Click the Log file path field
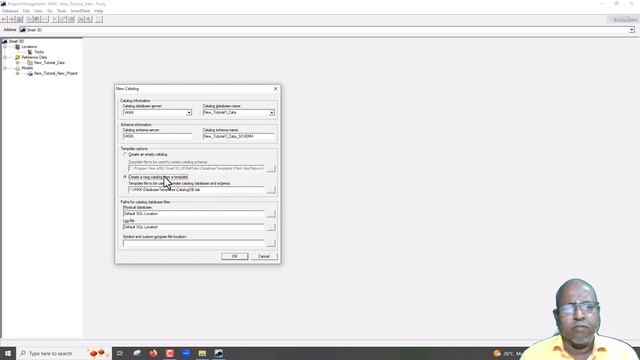This screenshot has width=640, height=360. (x=193, y=227)
